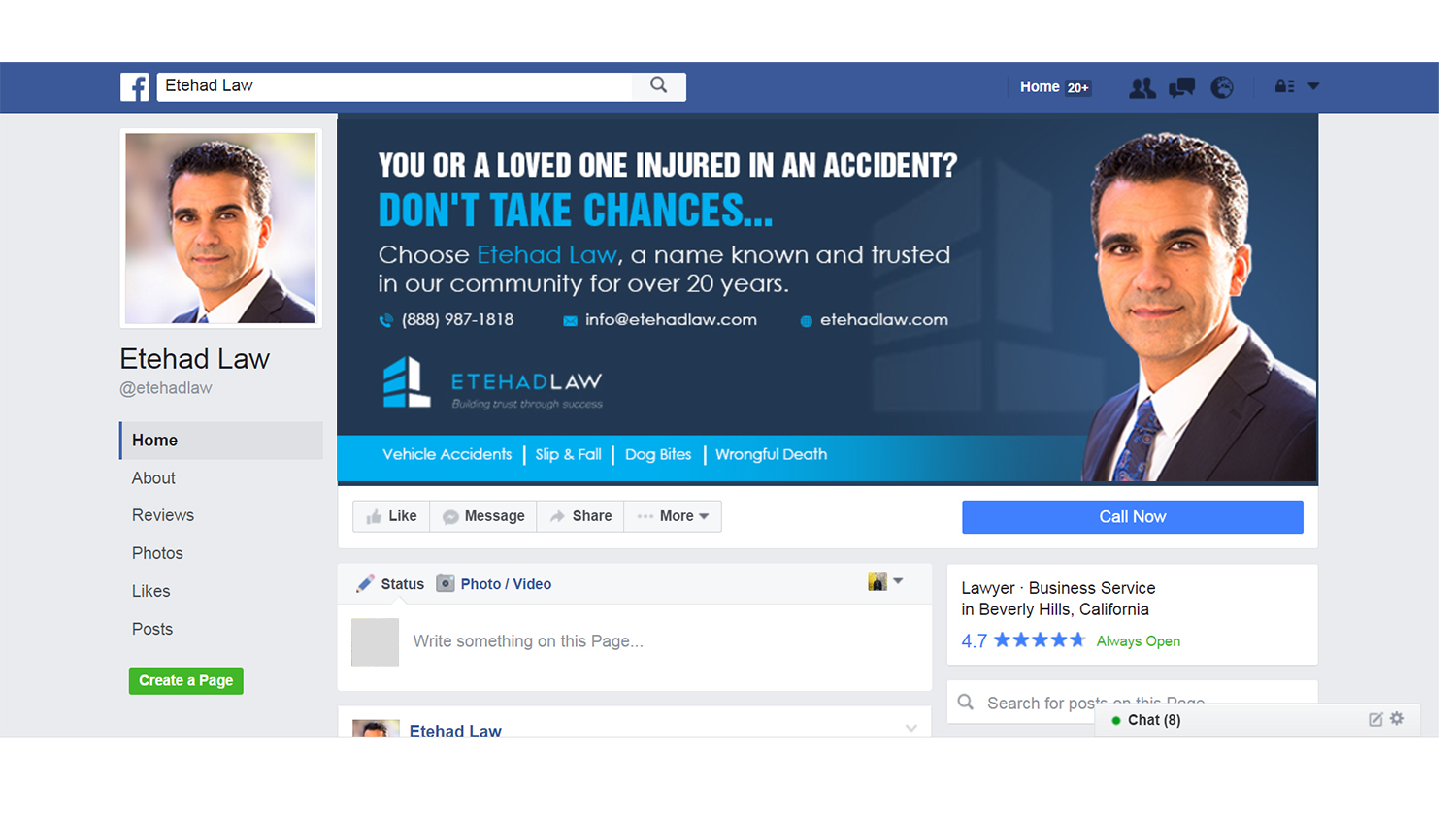Open the More dropdown button

673,516
